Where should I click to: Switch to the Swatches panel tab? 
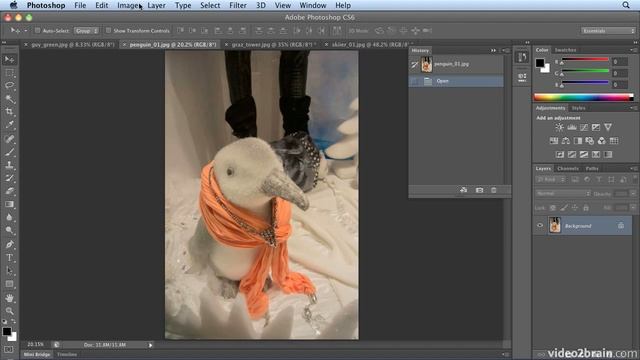pyautogui.click(x=565, y=50)
